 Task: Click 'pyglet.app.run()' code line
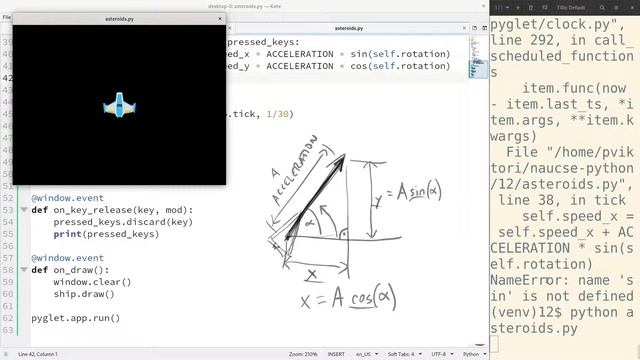click(76, 318)
